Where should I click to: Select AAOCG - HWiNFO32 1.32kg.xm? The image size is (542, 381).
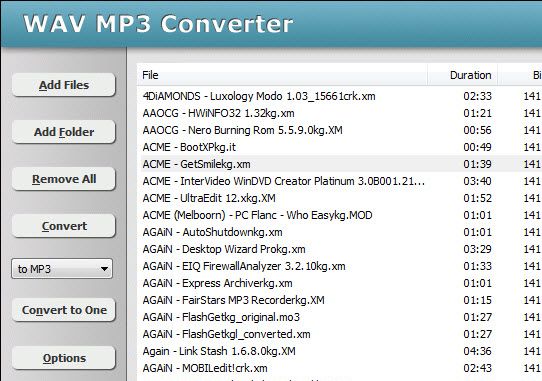click(x=218, y=113)
